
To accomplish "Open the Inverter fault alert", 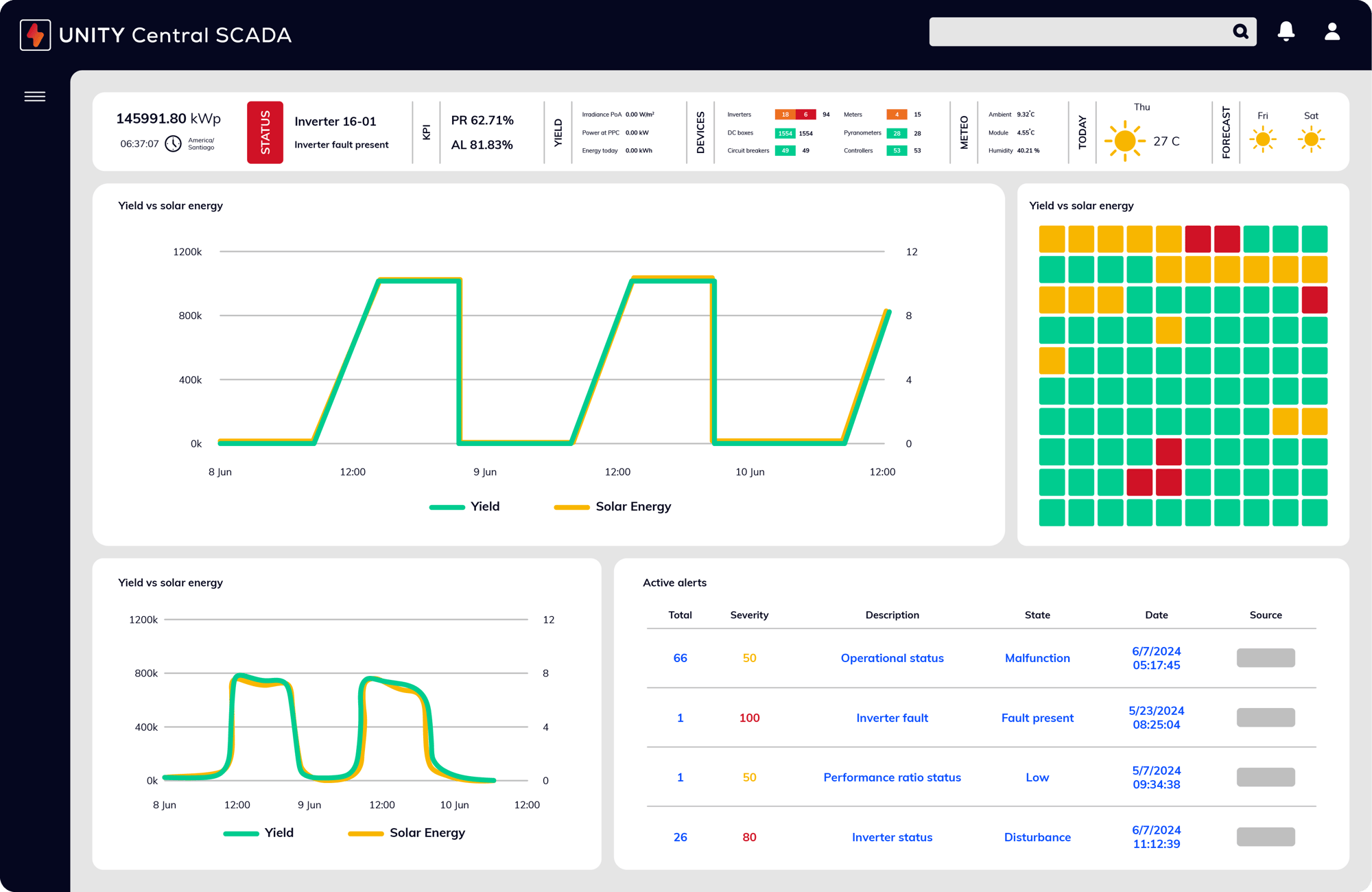I will 892,718.
